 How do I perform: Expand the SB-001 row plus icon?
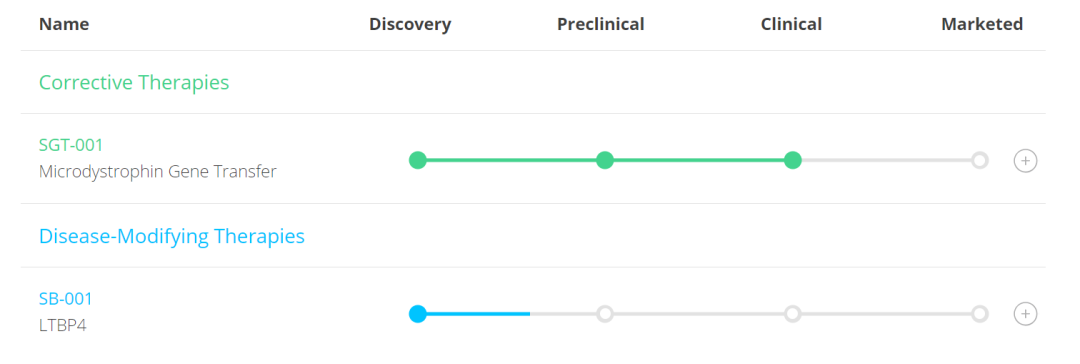(x=1025, y=314)
